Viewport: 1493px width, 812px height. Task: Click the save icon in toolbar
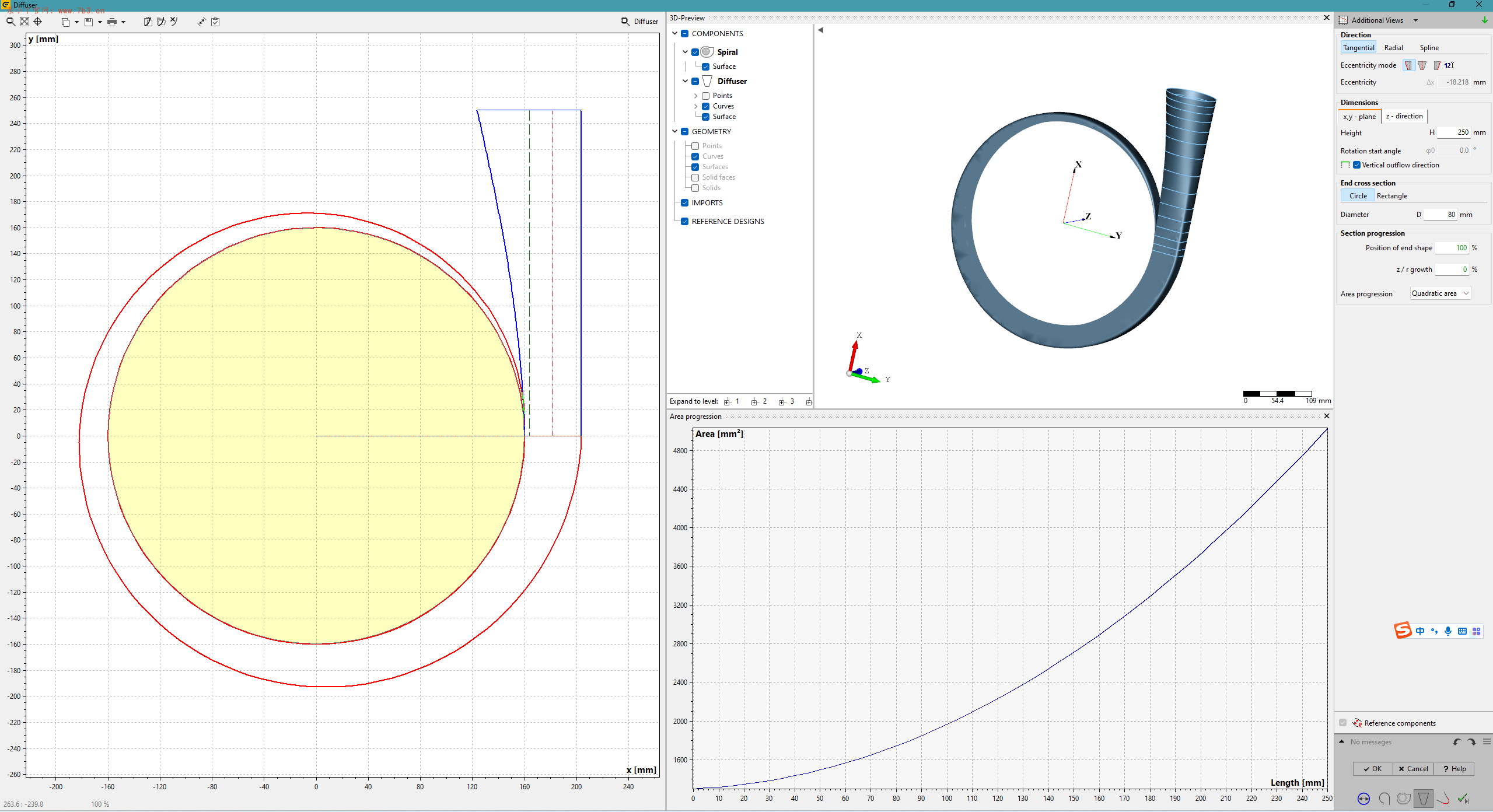(x=89, y=22)
